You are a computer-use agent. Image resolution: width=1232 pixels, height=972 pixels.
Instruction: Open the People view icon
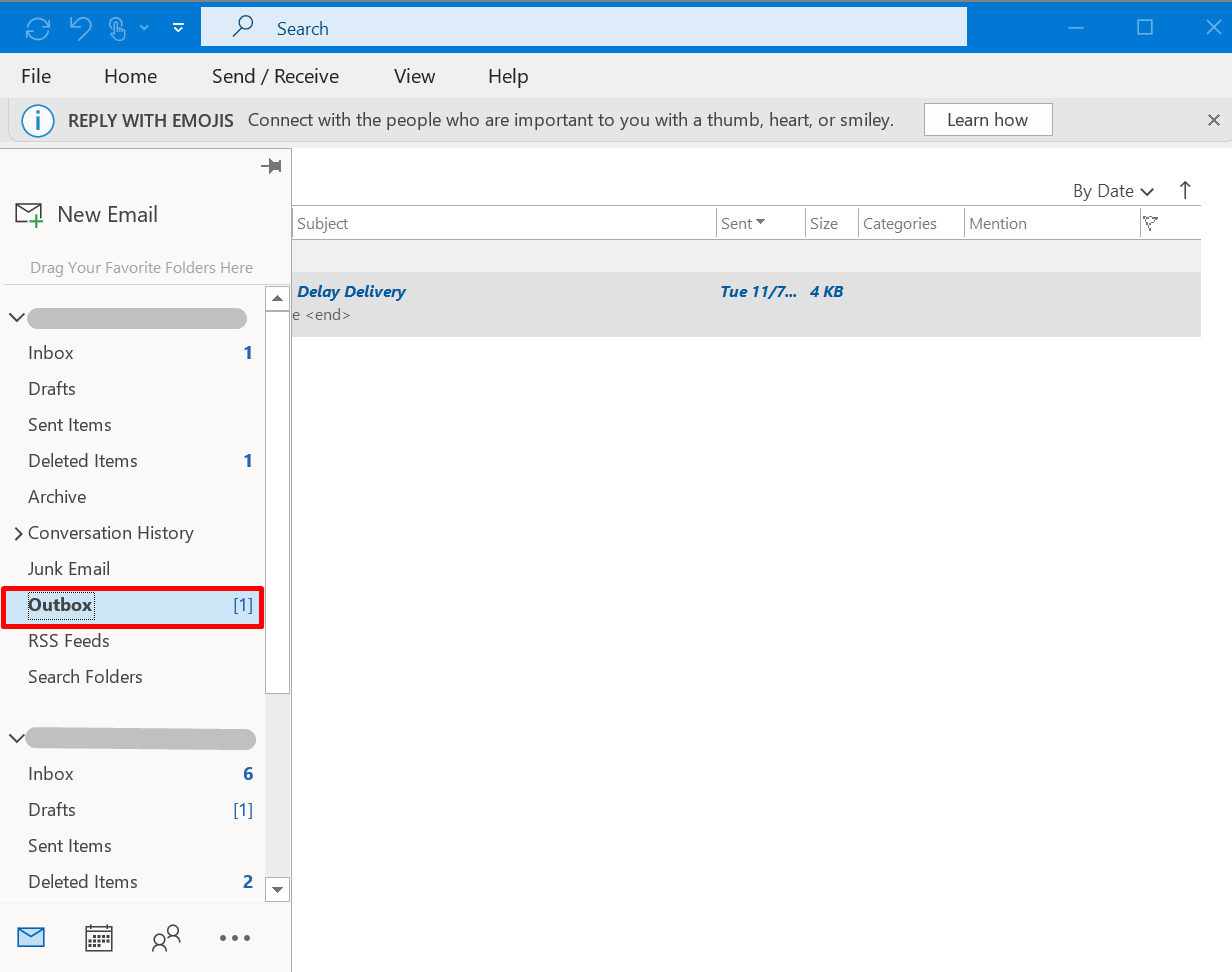tap(166, 938)
